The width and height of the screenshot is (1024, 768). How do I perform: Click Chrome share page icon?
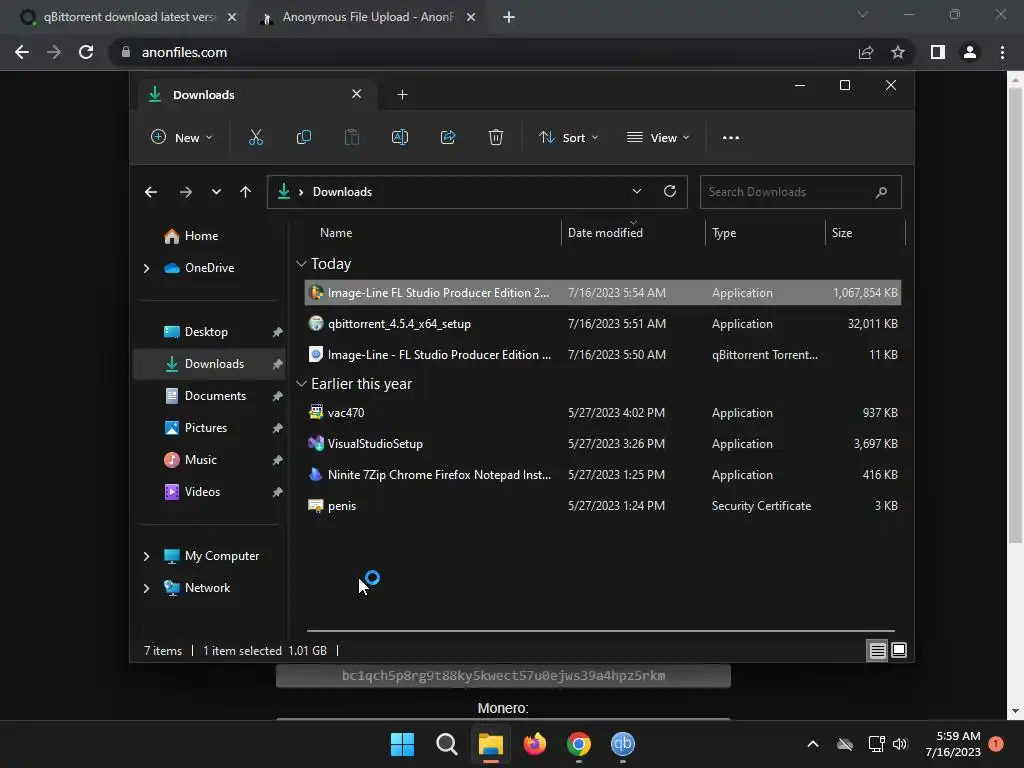click(x=866, y=52)
